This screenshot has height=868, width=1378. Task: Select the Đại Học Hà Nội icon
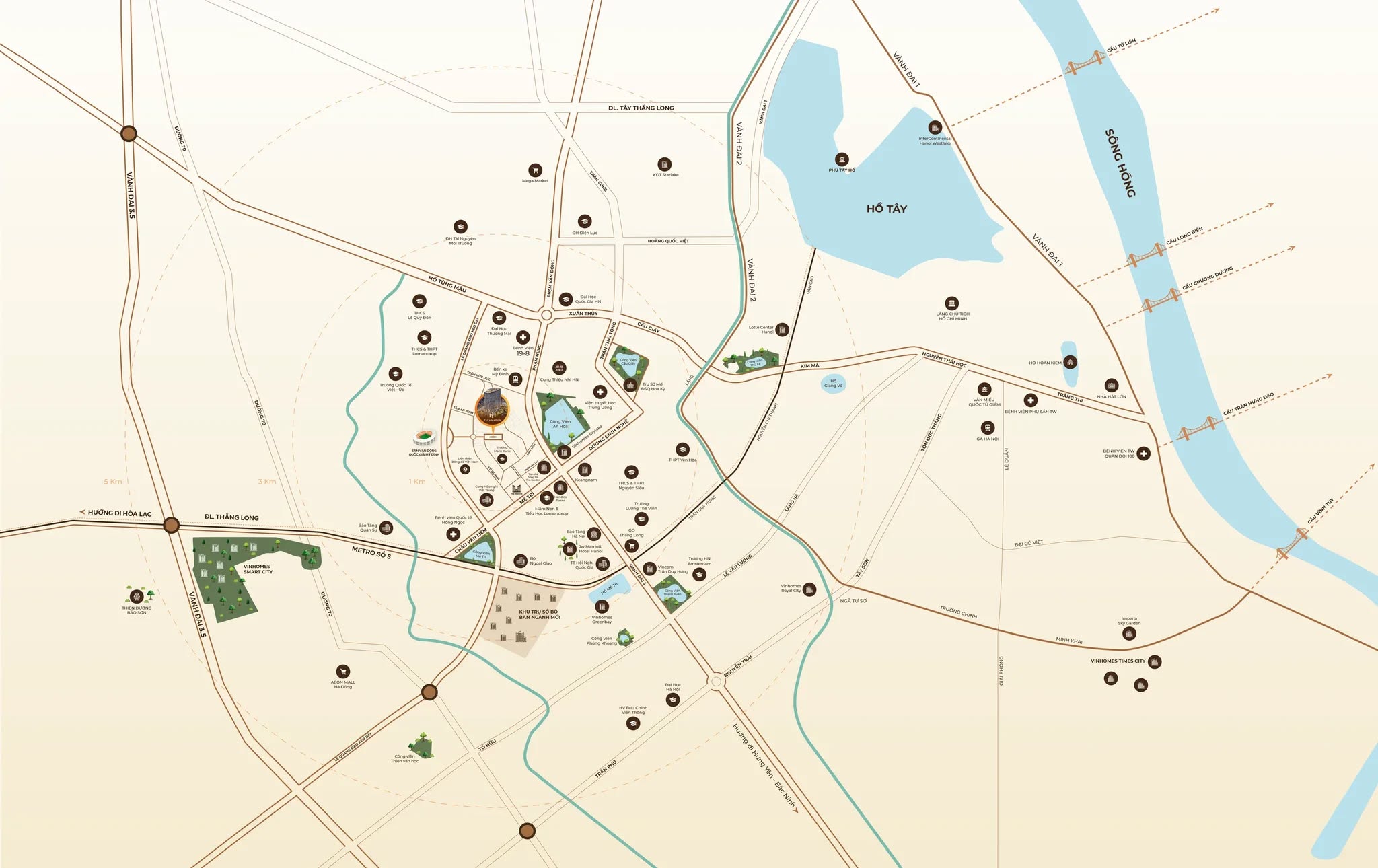[672, 700]
